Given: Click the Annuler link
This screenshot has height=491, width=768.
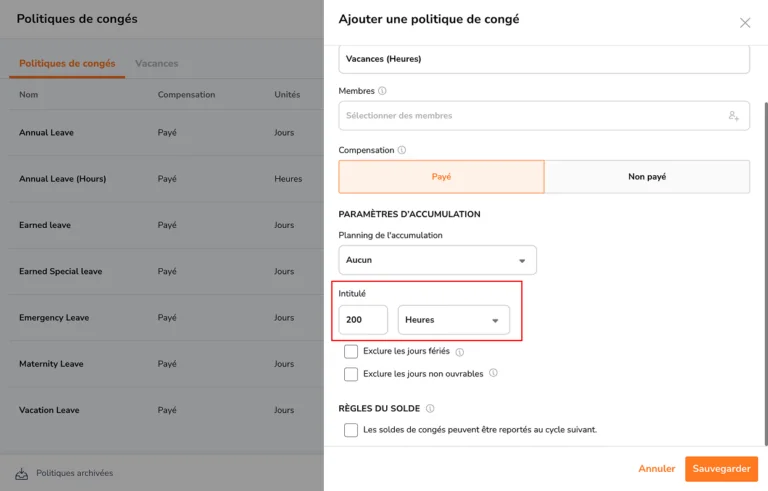Looking at the screenshot, I should [656, 469].
